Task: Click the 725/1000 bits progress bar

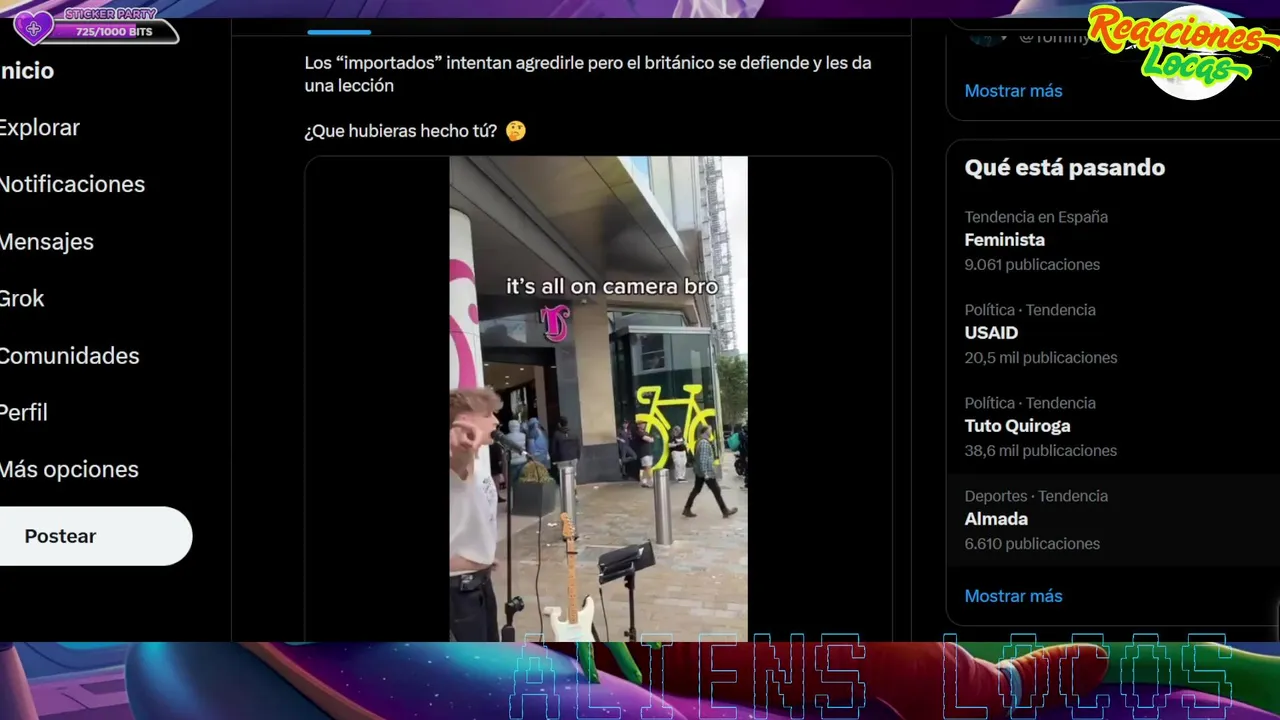Action: [114, 32]
